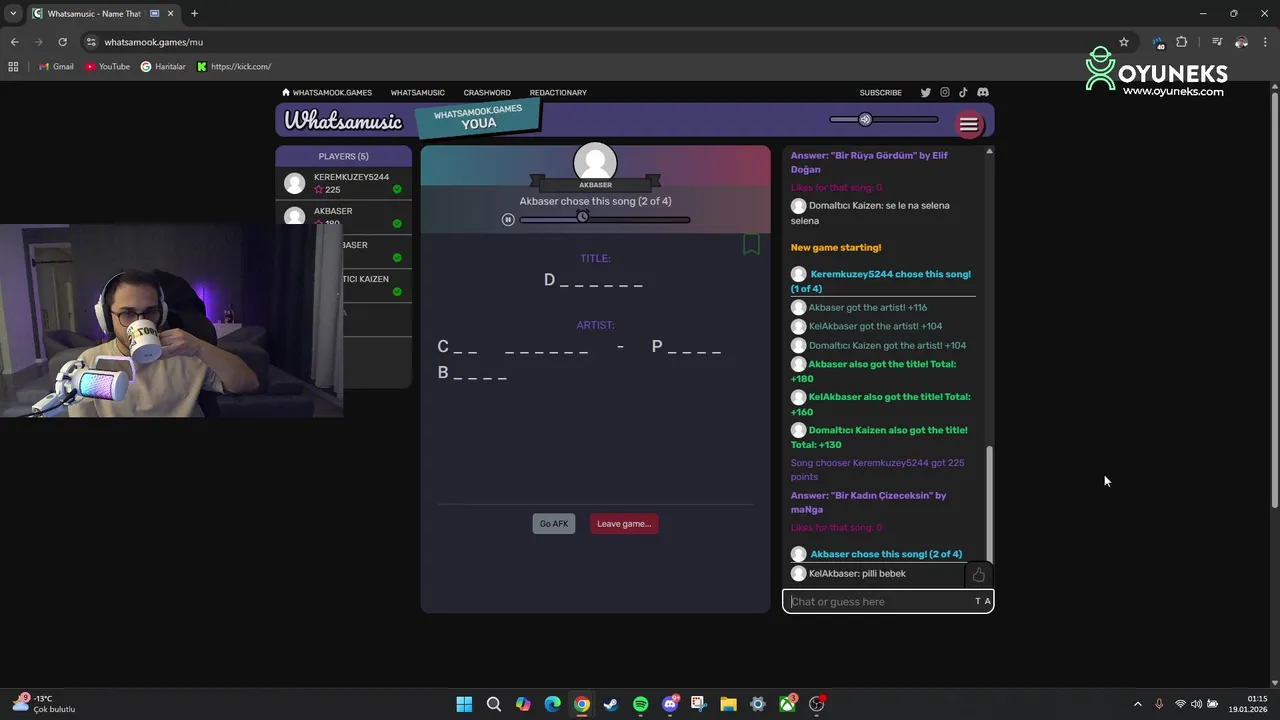Open Chrome extensions puzzle icon

[1181, 42]
